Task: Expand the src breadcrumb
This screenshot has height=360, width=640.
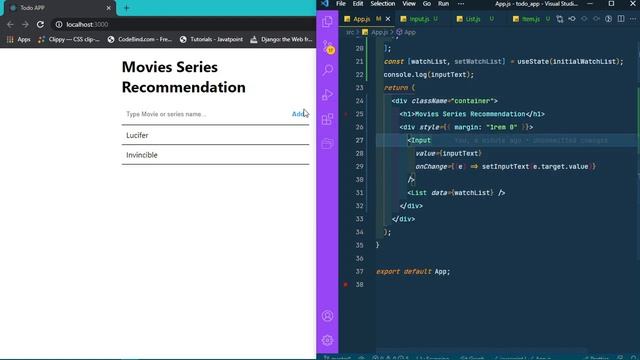Action: click(350, 32)
